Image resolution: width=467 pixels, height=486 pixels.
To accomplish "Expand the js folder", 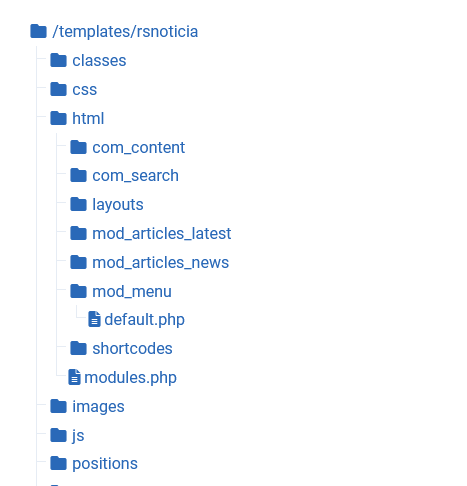I will [78, 435].
